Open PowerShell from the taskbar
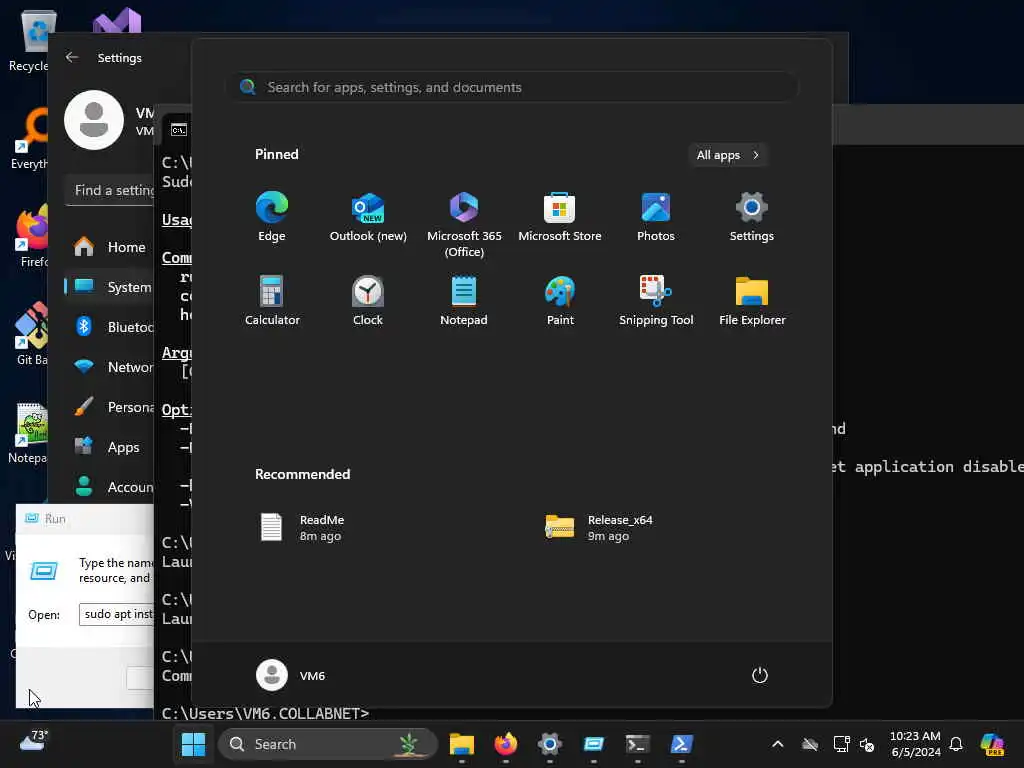 click(681, 744)
